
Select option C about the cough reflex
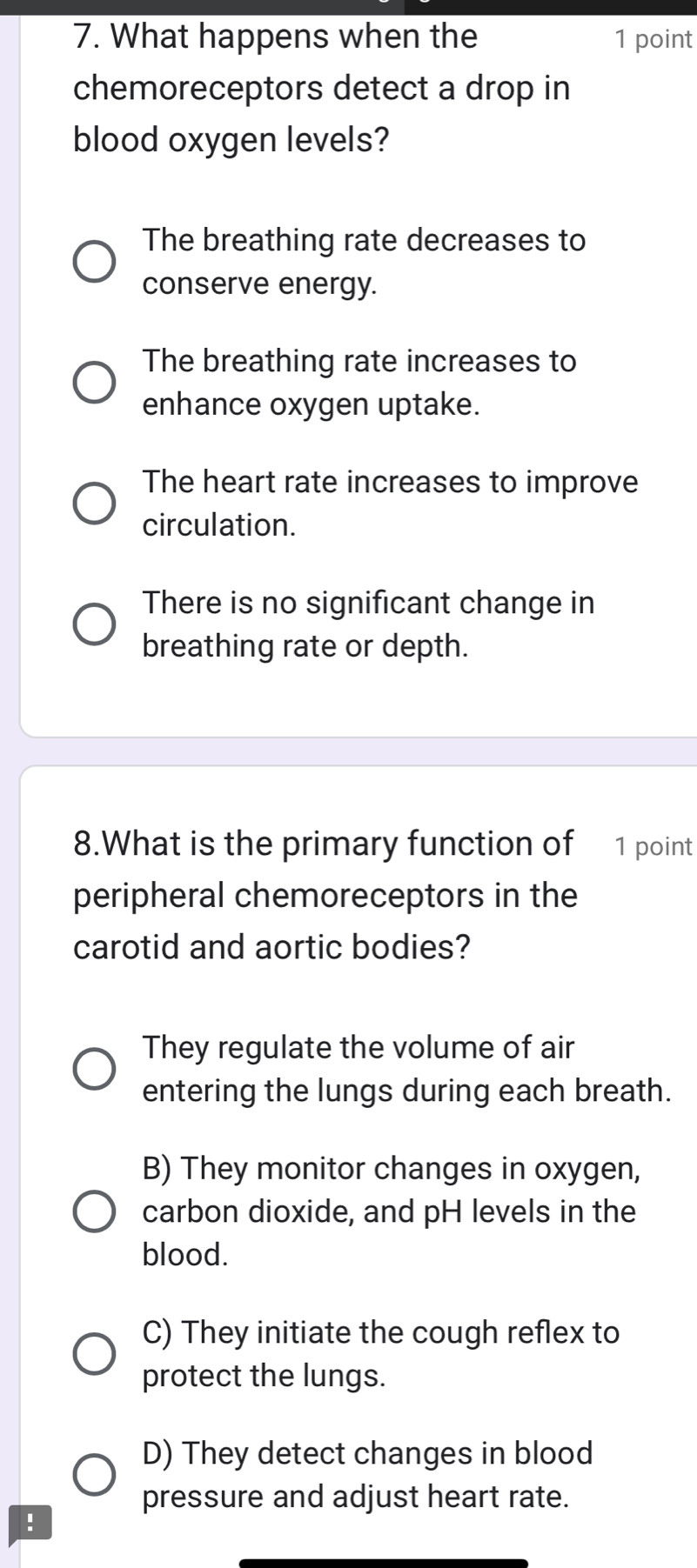93,1352
